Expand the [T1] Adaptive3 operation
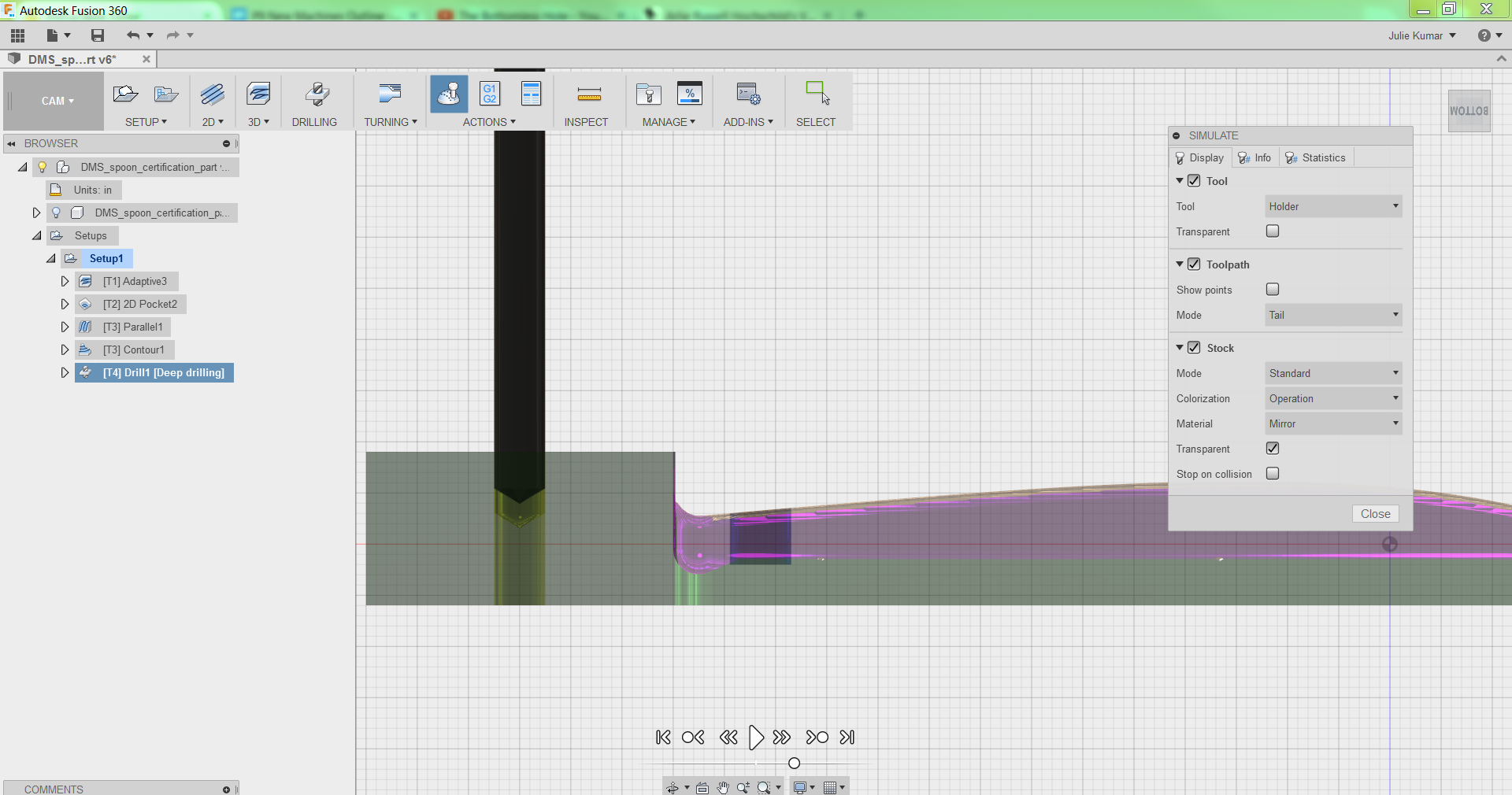Screen dimensions: 1512x795 tap(65, 281)
